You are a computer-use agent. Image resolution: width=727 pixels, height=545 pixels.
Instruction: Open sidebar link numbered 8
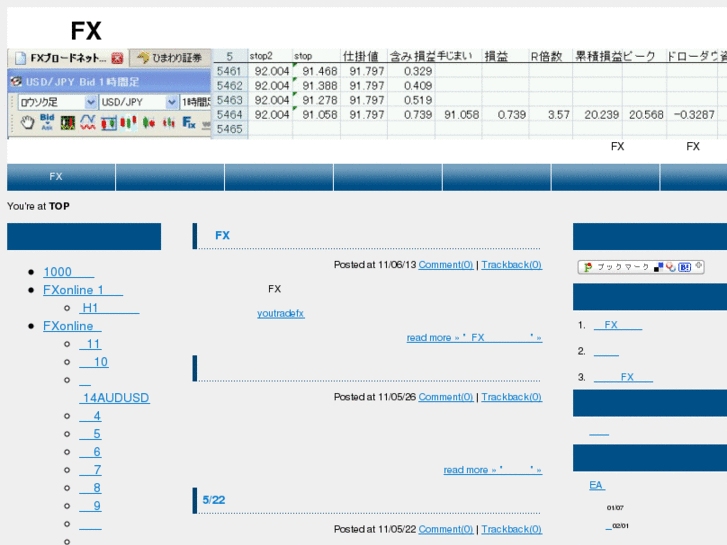(x=90, y=488)
